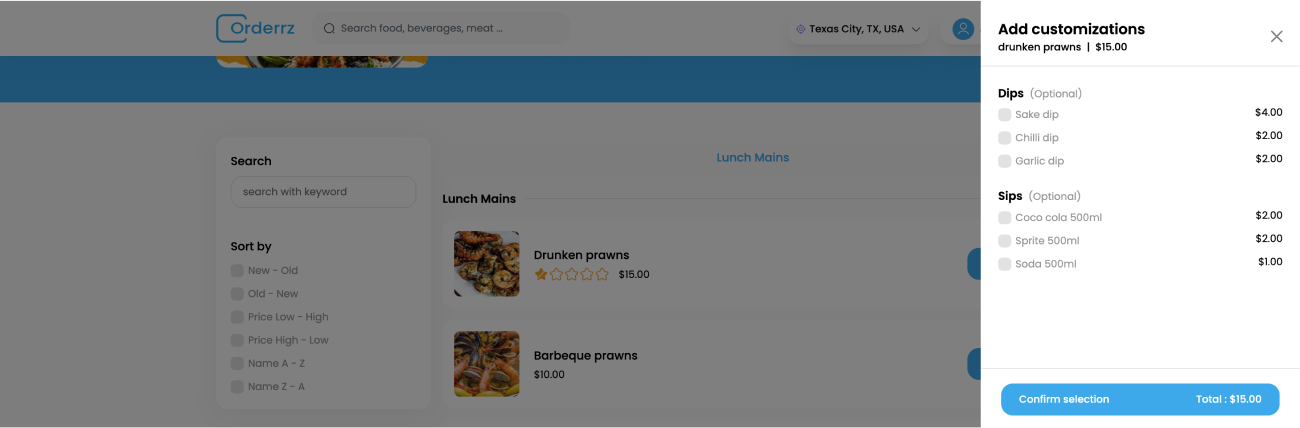Click the search magnifier icon

pyautogui.click(x=329, y=29)
